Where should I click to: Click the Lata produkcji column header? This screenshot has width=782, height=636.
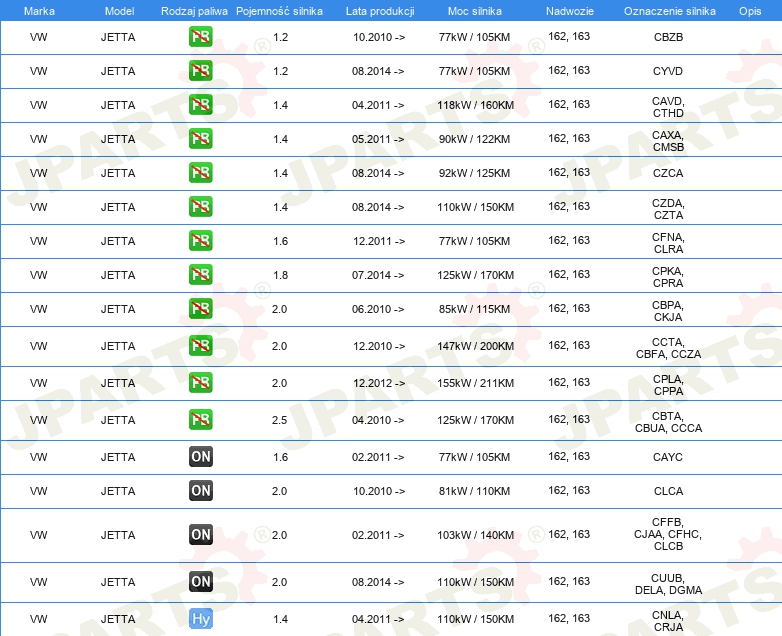tap(380, 11)
